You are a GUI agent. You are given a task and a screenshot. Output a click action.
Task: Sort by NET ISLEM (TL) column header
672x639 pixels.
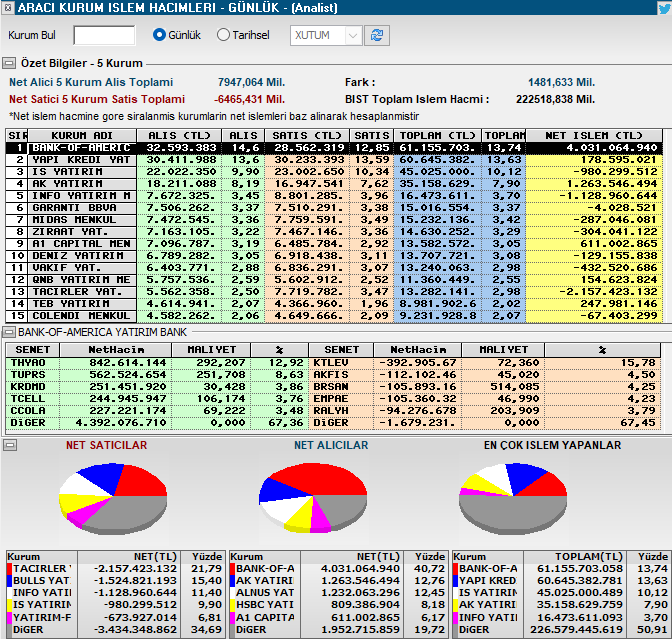click(x=594, y=135)
